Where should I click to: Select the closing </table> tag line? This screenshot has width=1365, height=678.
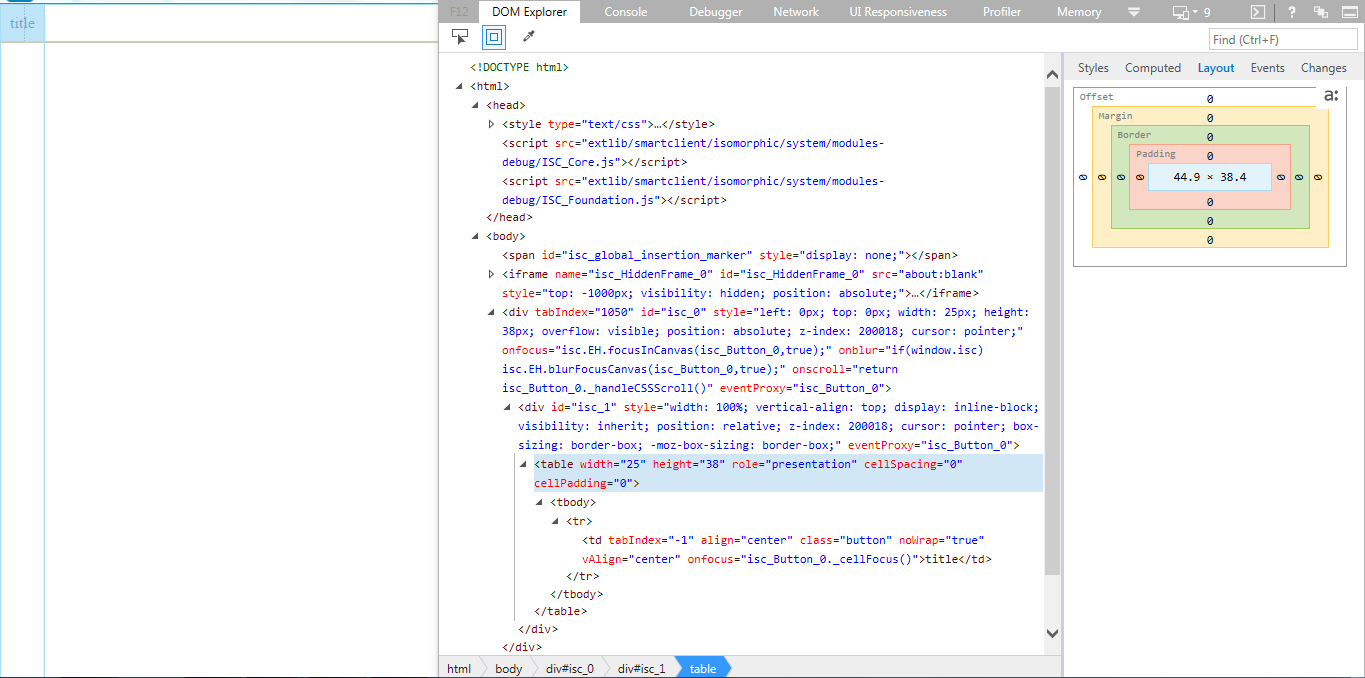coord(560,611)
